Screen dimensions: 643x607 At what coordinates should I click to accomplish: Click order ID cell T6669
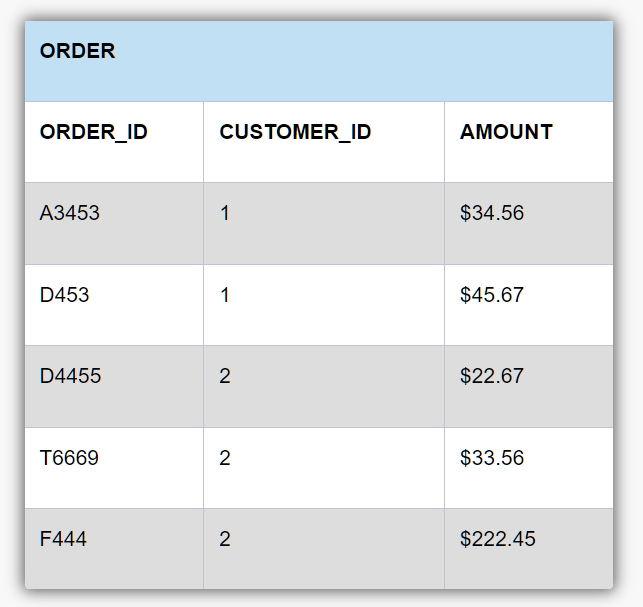pos(114,468)
